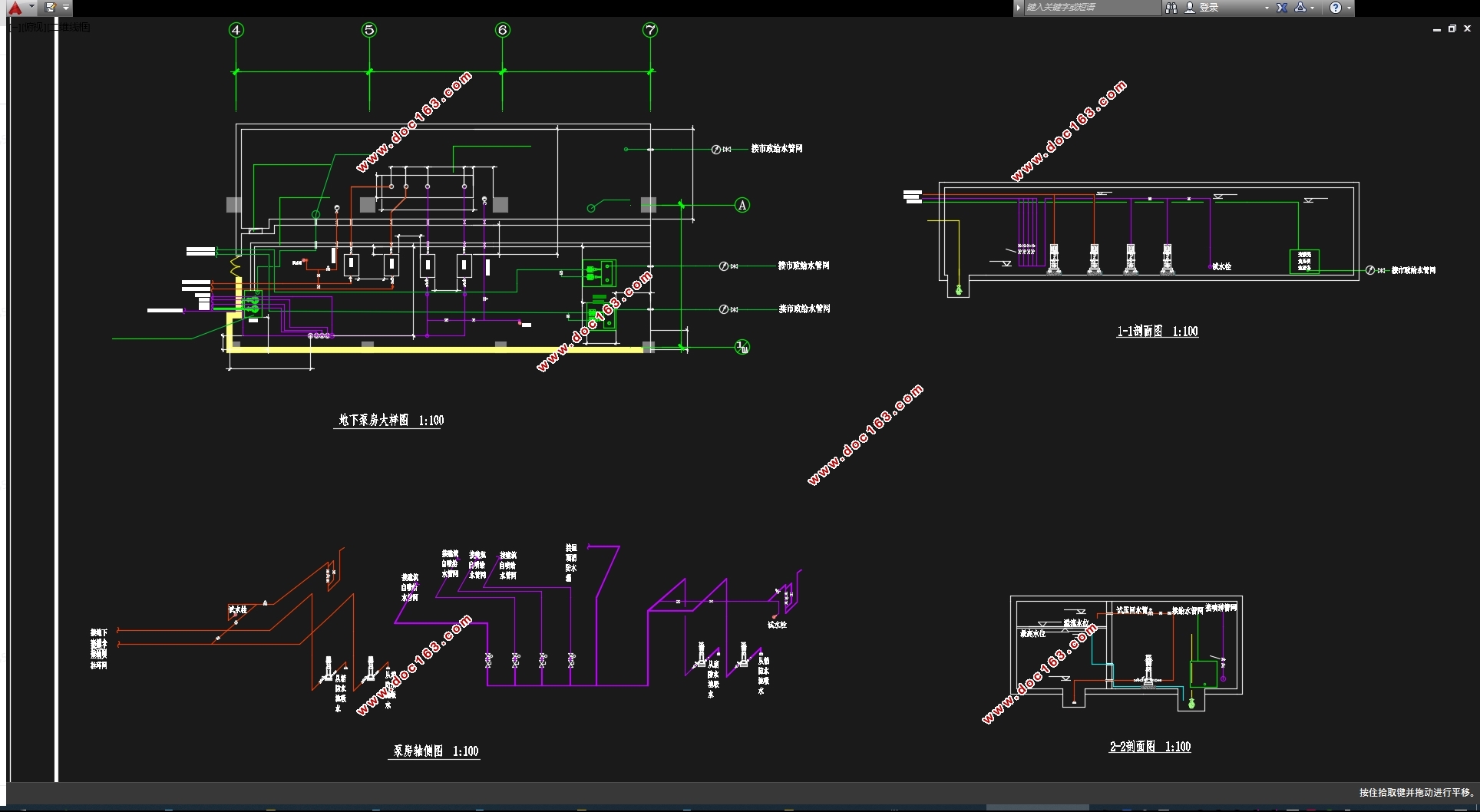Viewport: 1480px width, 812px height.
Task: Expand the arrow left of the search box
Action: (x=1019, y=8)
